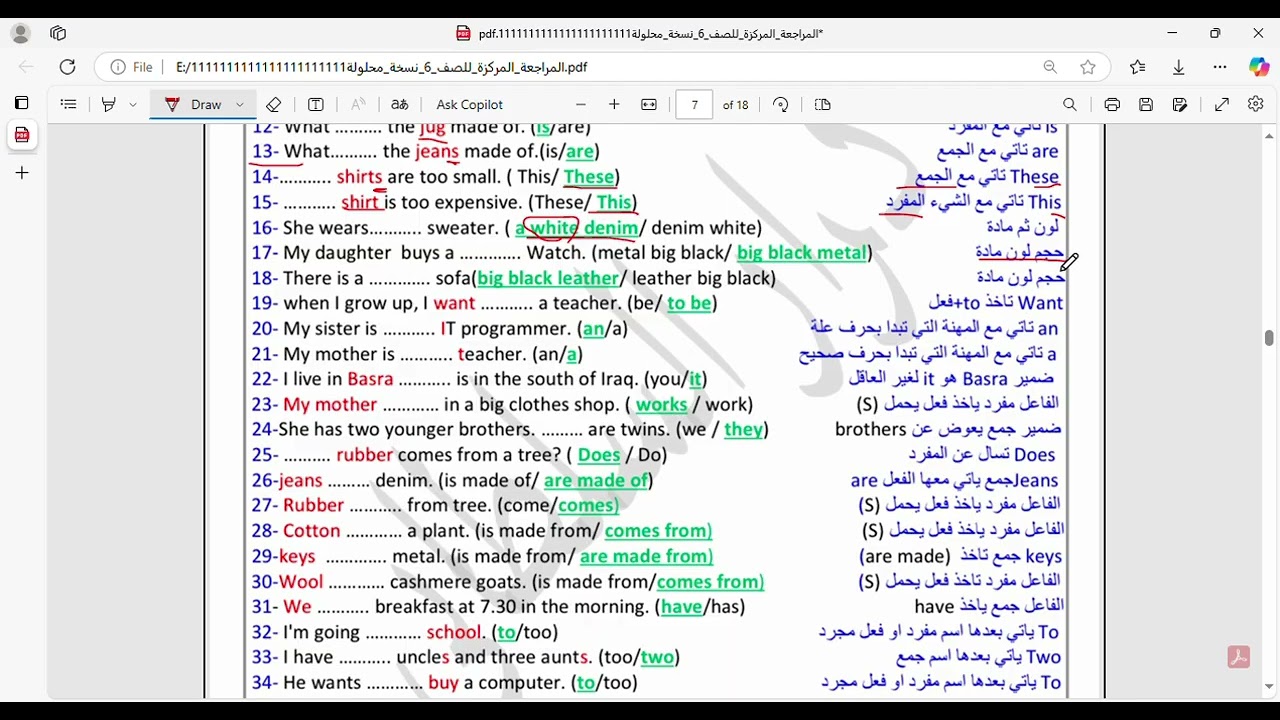Viewport: 1280px width, 720px height.
Task: Click the Read aloud icon
Action: coord(358,104)
